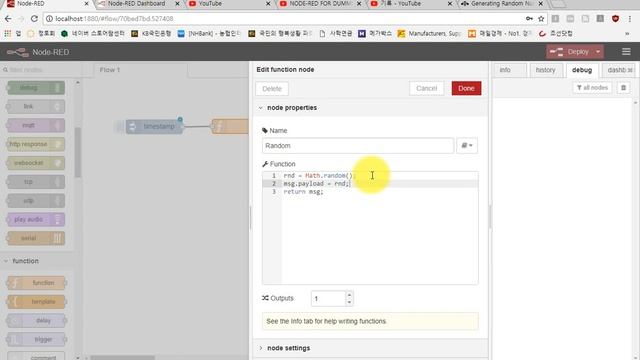The height and width of the screenshot is (360, 640).
Task: Open the browser apps grid icon
Action: [8, 33]
